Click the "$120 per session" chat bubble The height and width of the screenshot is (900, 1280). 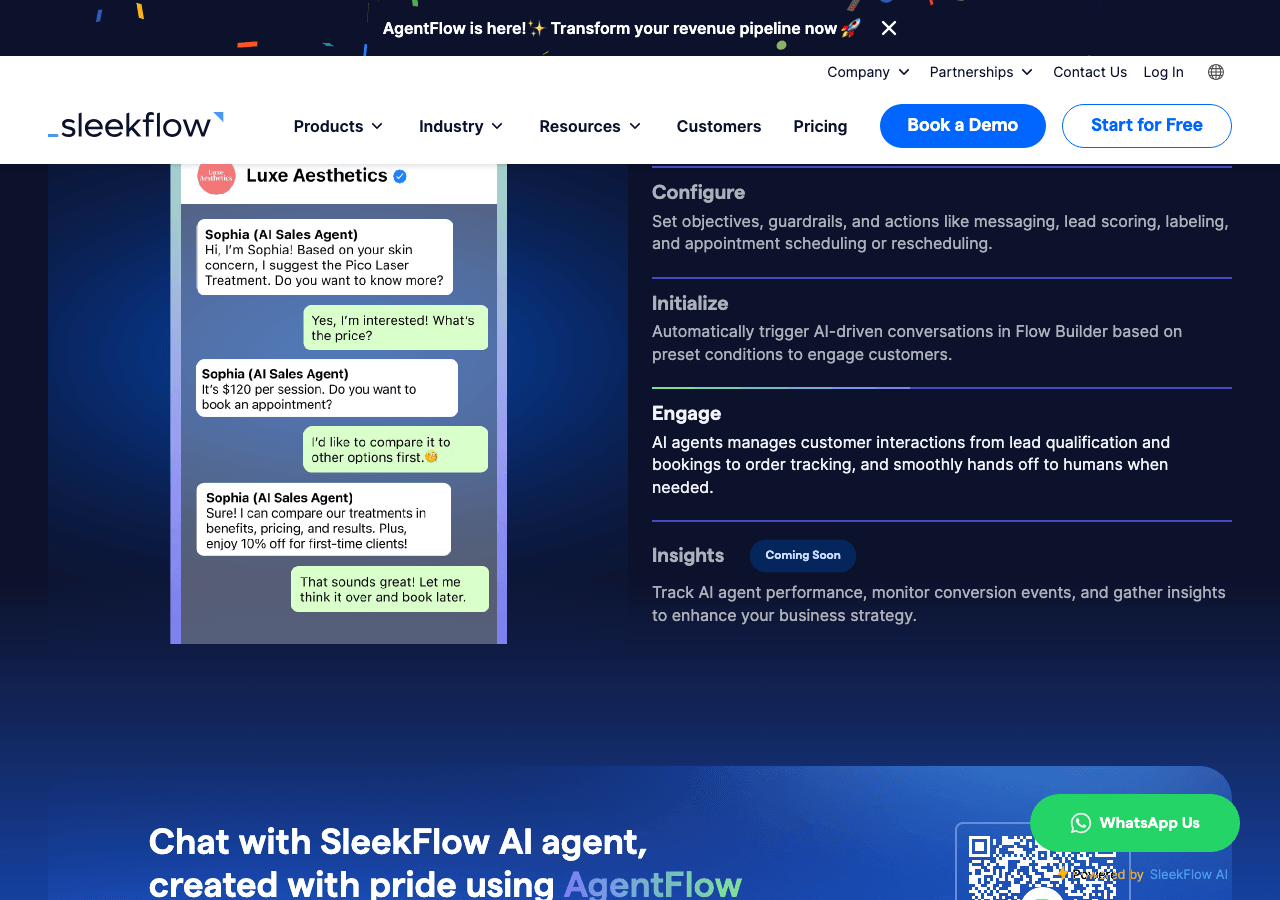coord(327,388)
